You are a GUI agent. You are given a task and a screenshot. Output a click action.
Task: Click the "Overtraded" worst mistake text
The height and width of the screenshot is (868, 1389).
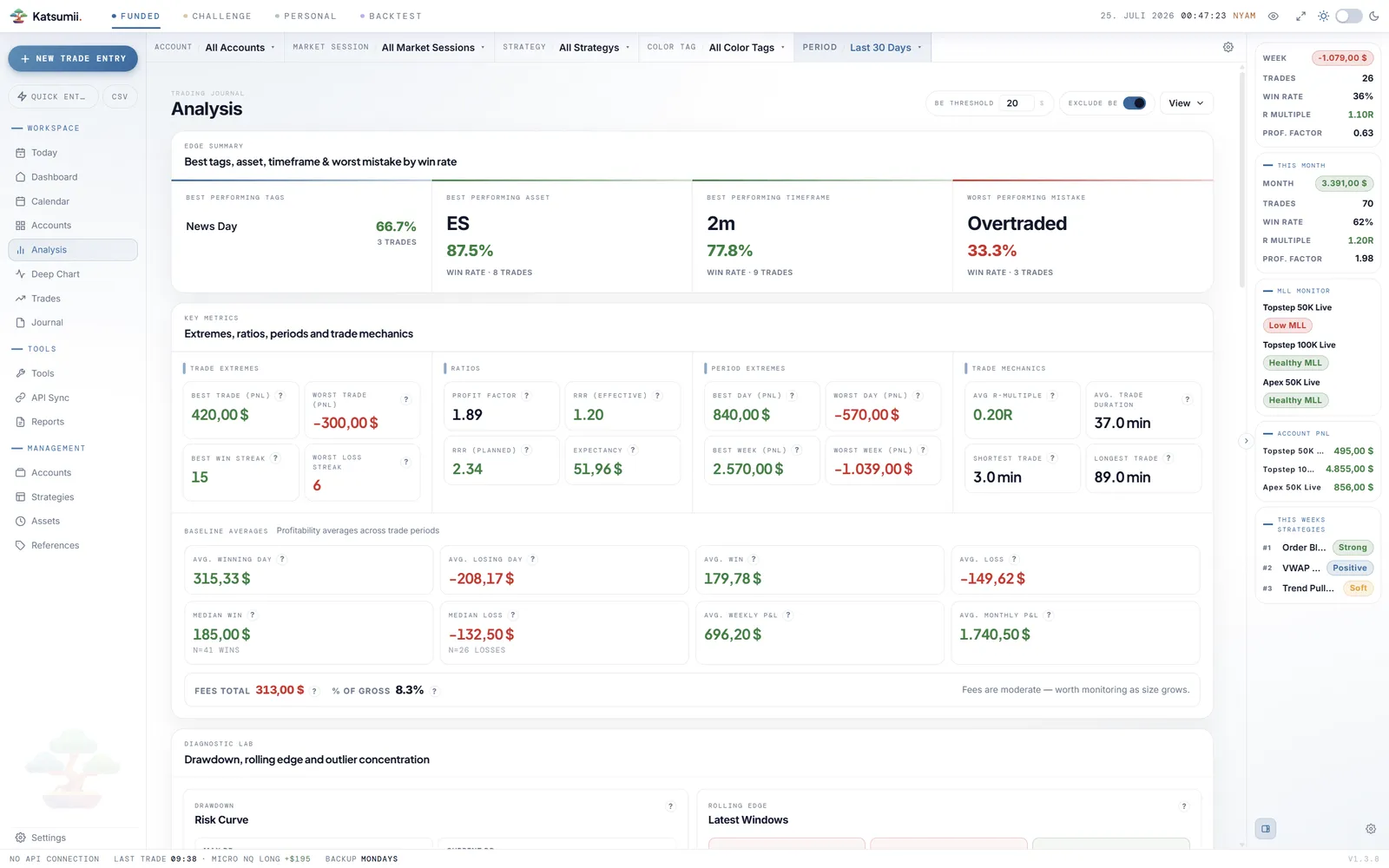pos(1017,224)
